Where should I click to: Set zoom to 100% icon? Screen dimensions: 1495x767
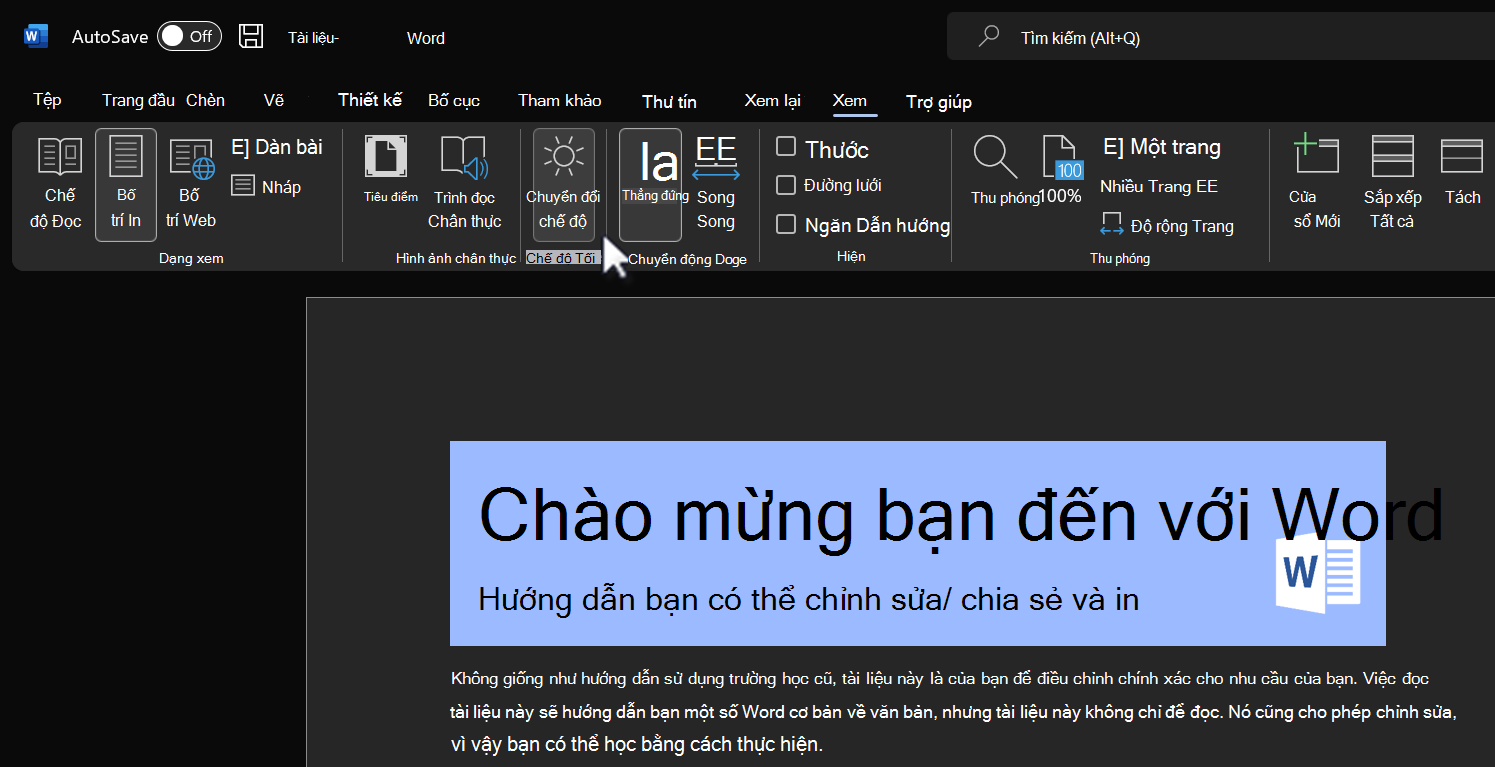tap(1061, 171)
